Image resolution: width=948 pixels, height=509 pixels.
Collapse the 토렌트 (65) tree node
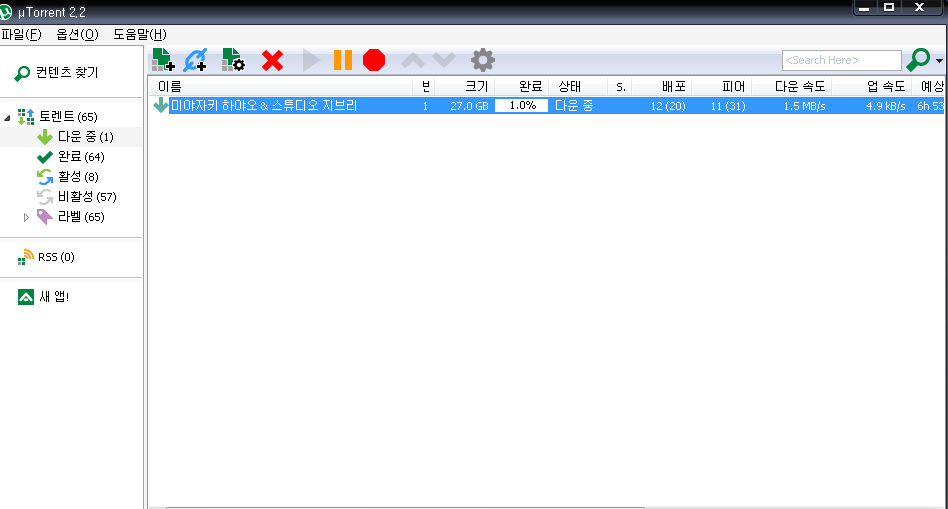coord(7,117)
